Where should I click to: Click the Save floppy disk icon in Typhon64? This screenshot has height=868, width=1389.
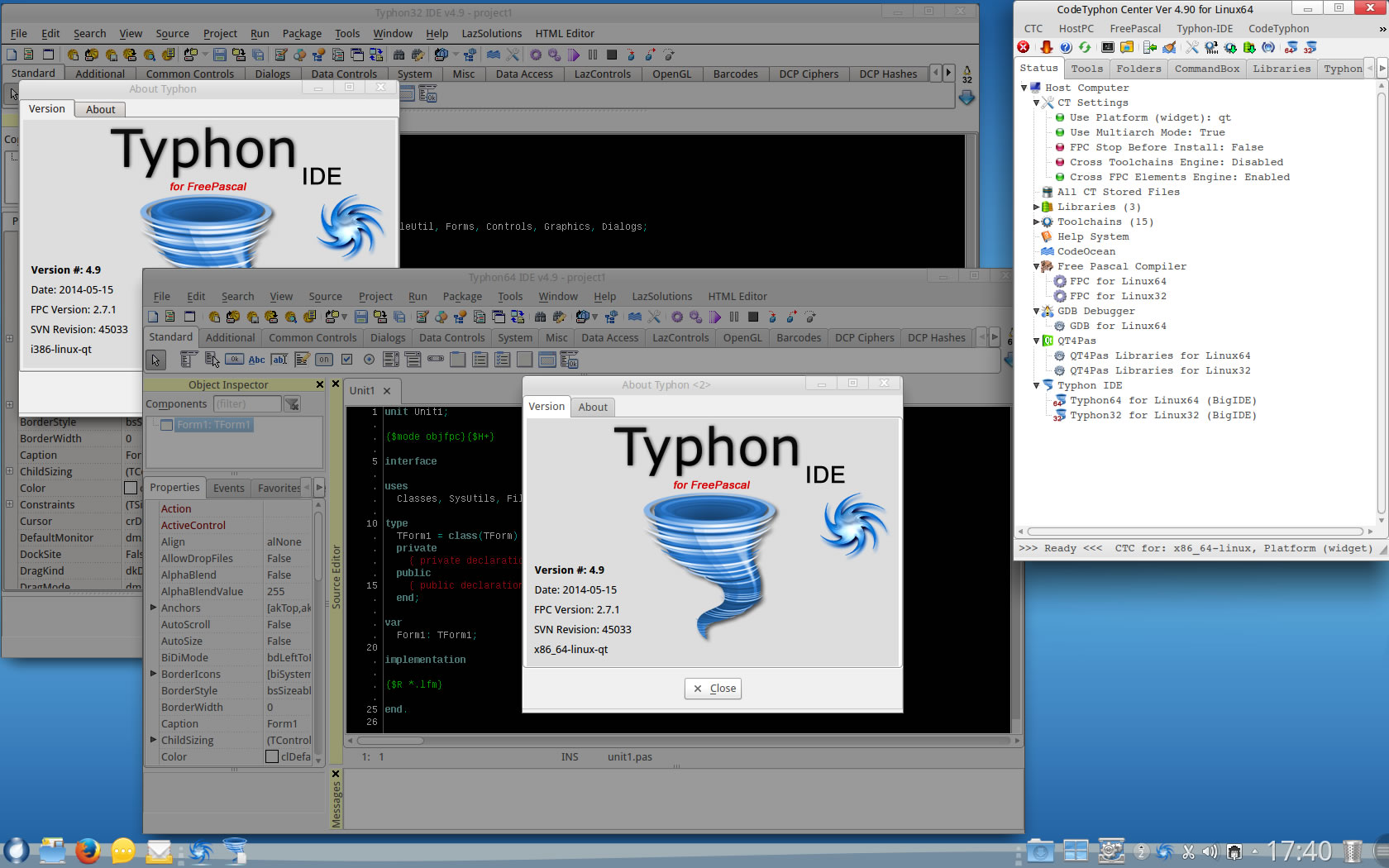point(361,317)
